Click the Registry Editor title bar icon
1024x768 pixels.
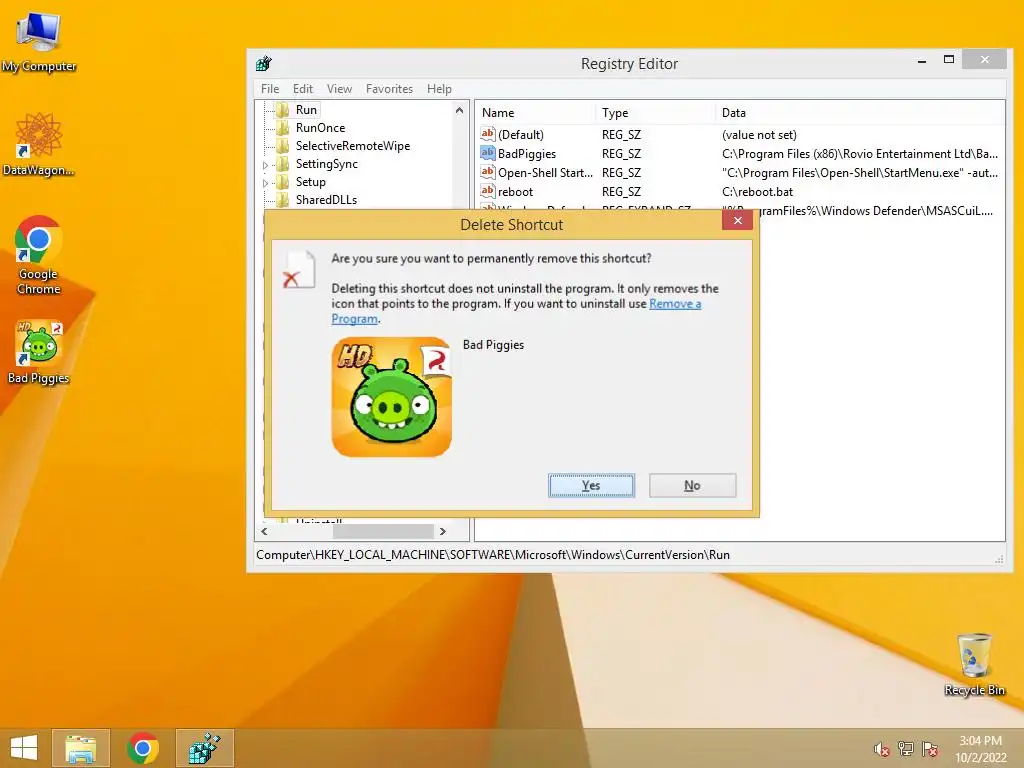[x=264, y=63]
